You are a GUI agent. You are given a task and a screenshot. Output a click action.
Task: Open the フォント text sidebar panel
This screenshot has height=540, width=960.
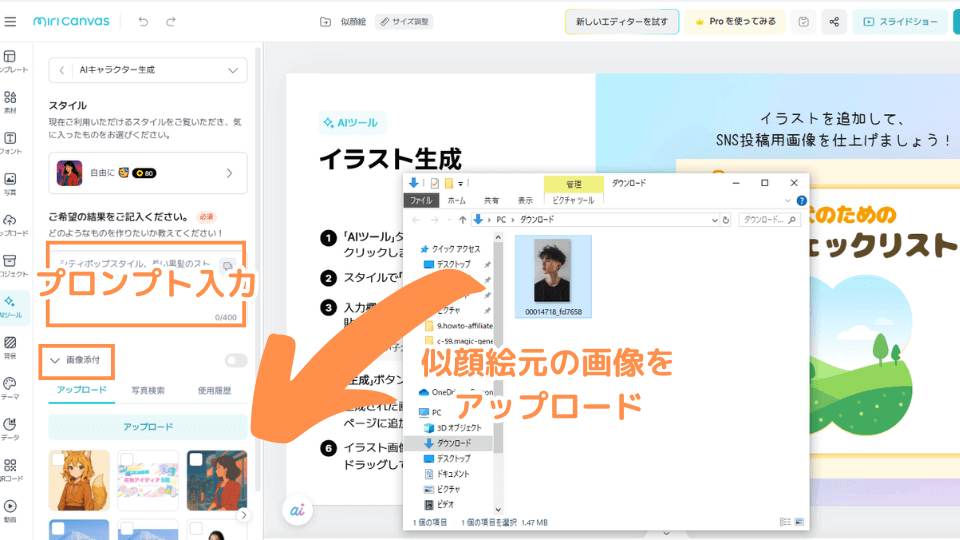[10, 143]
